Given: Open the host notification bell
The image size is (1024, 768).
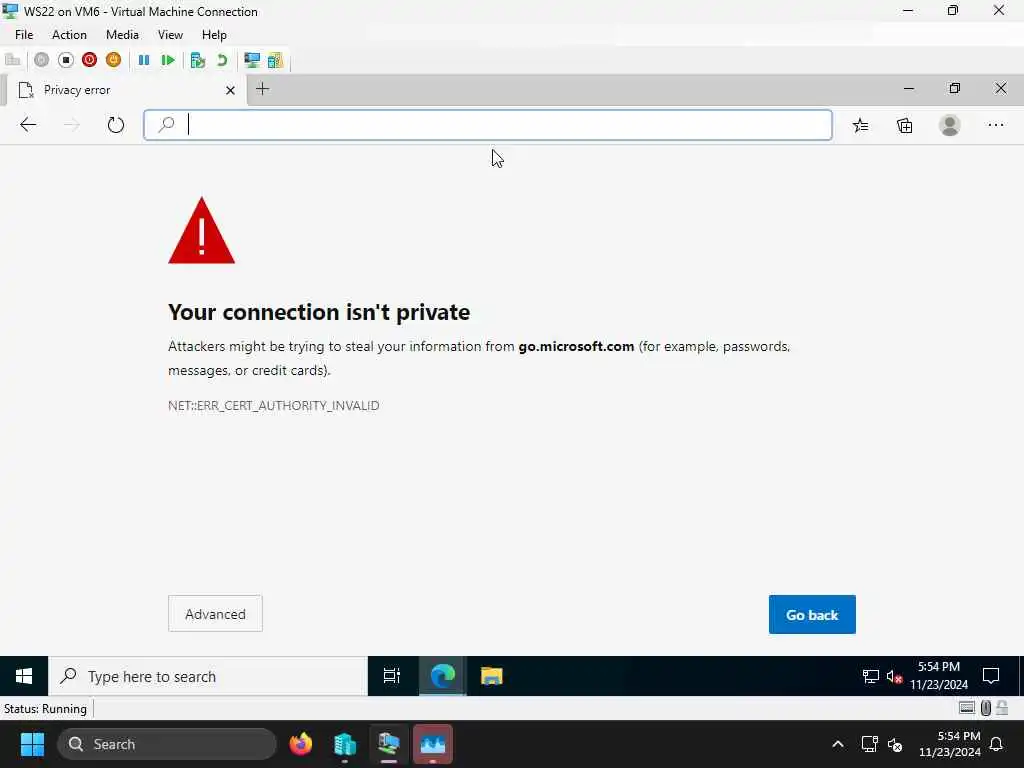Looking at the screenshot, I should tap(997, 744).
